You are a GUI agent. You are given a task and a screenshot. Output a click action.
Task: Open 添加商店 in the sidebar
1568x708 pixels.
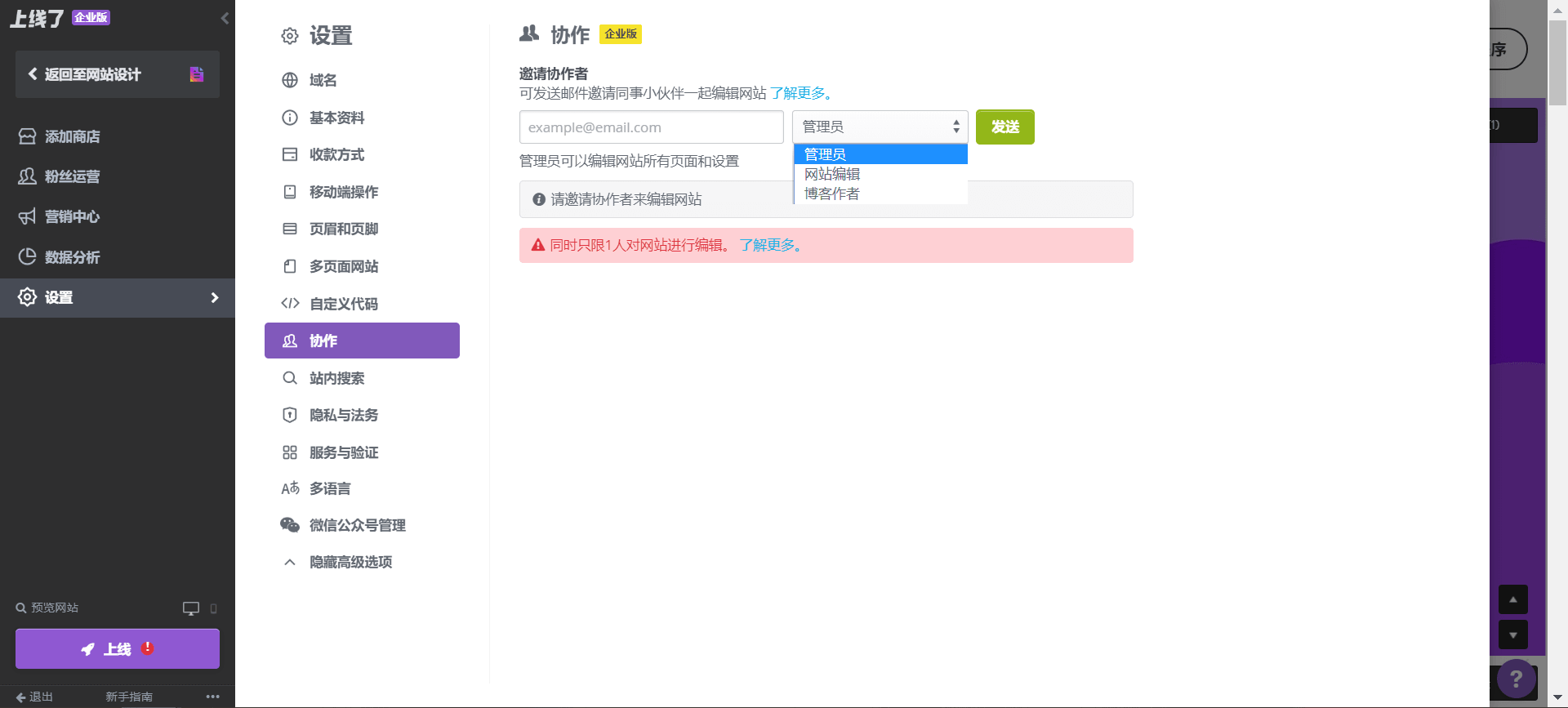pos(118,136)
